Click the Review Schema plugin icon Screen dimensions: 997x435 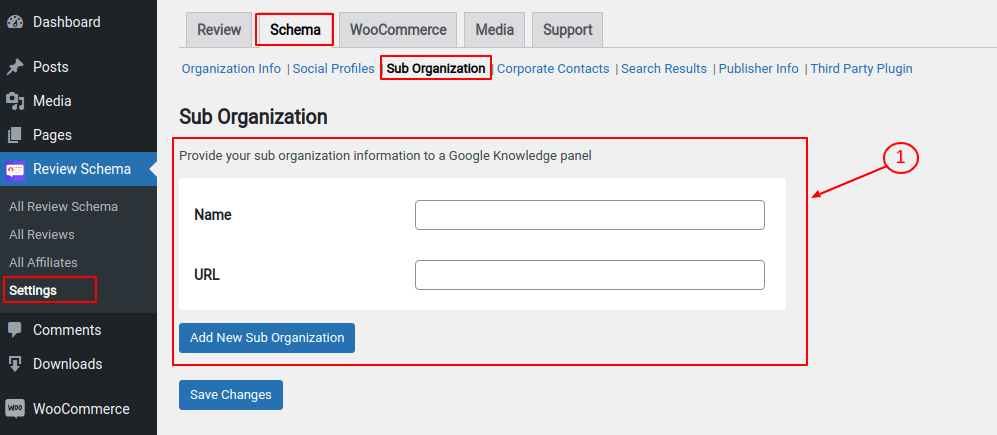[x=15, y=169]
